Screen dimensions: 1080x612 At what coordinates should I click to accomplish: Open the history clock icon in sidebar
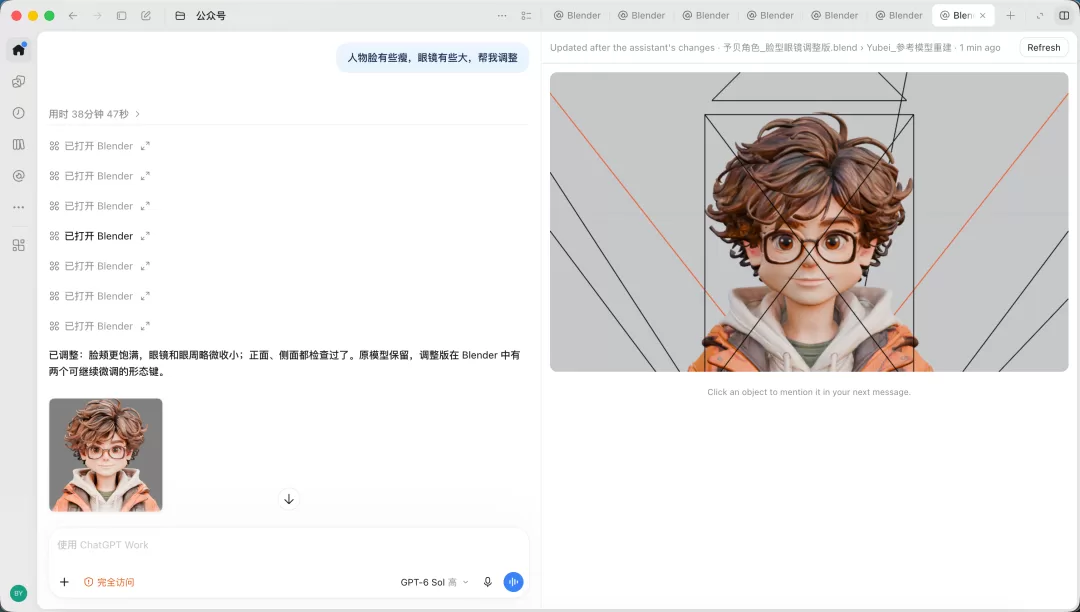point(19,113)
